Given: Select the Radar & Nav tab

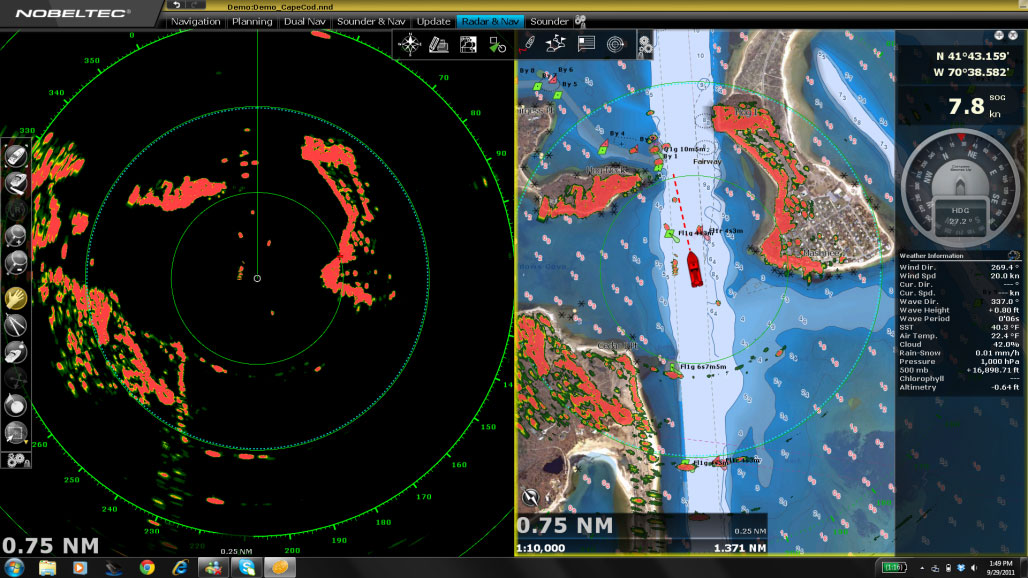Looking at the screenshot, I should coord(490,22).
